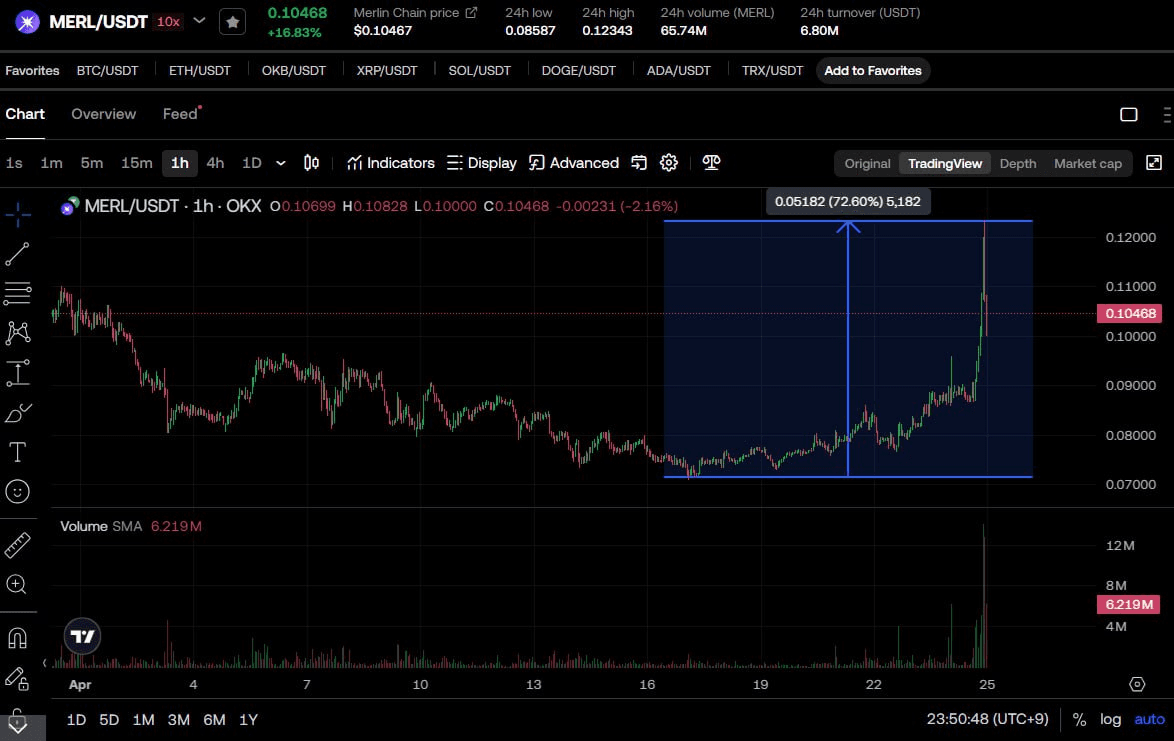
Task: Open the DOGE/USDT pair
Action: [x=579, y=70]
